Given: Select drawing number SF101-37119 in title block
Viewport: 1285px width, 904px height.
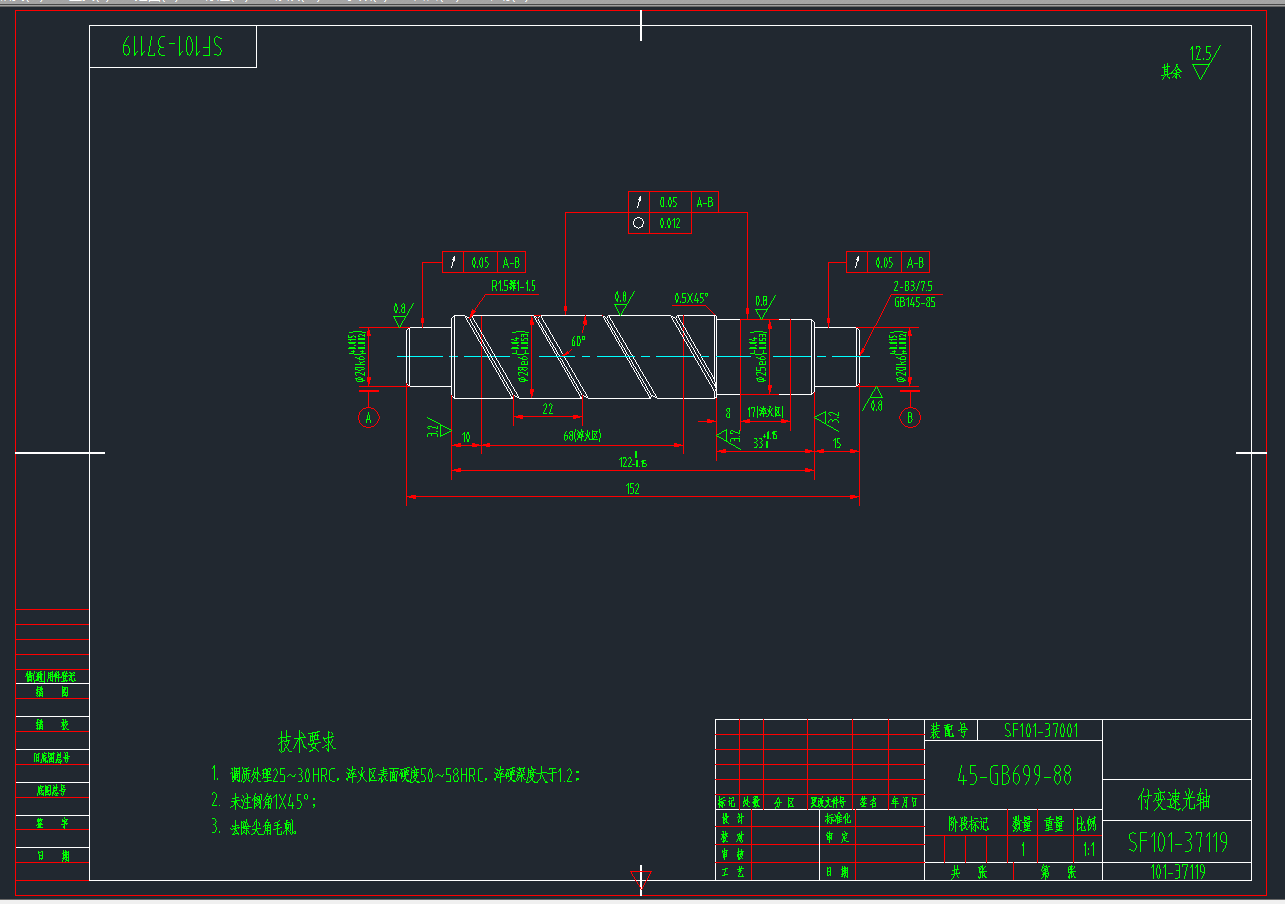Looking at the screenshot, I should [1178, 841].
